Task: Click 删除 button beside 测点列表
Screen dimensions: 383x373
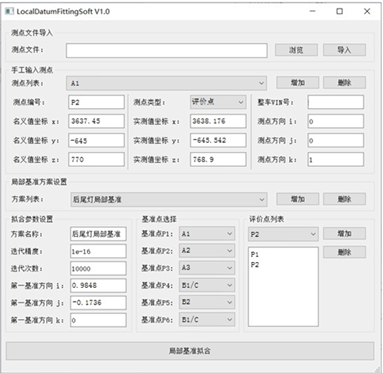Action: pos(344,82)
